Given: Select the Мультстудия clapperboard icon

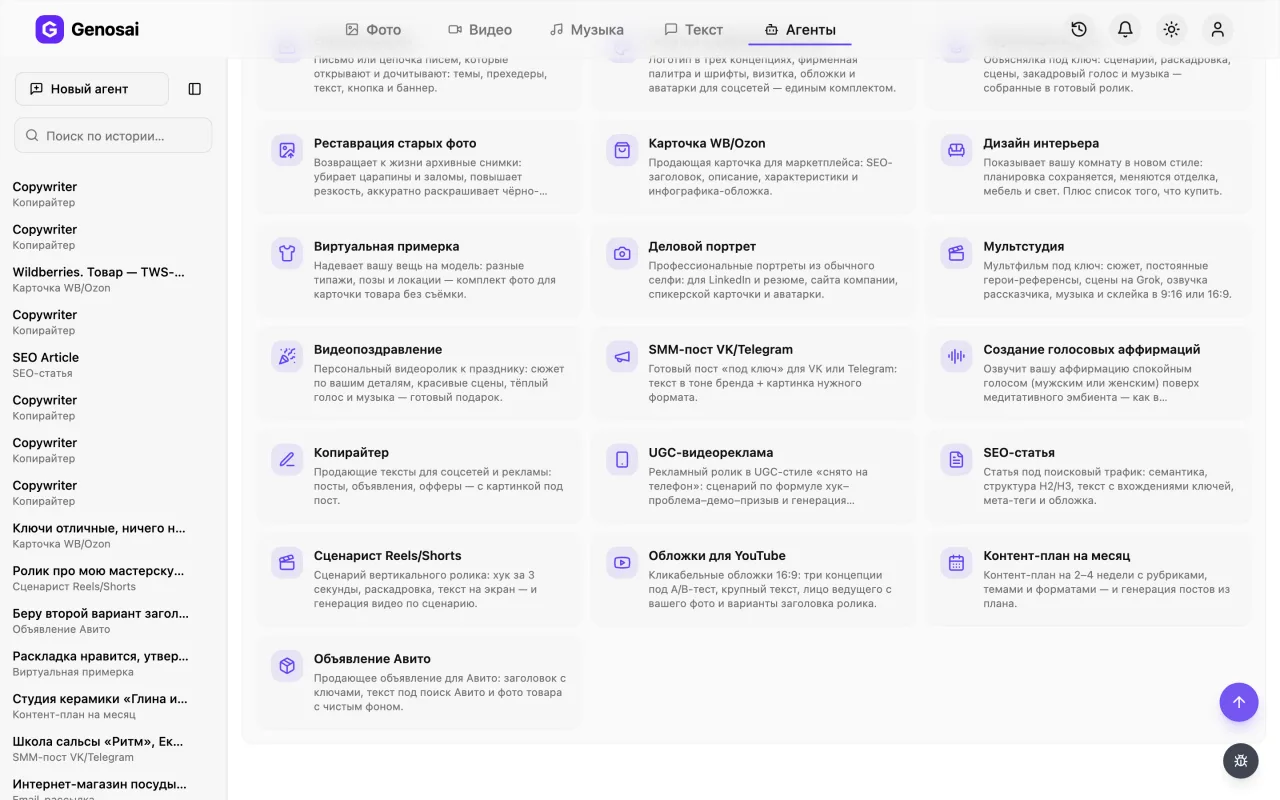Looking at the screenshot, I should [x=957, y=253].
